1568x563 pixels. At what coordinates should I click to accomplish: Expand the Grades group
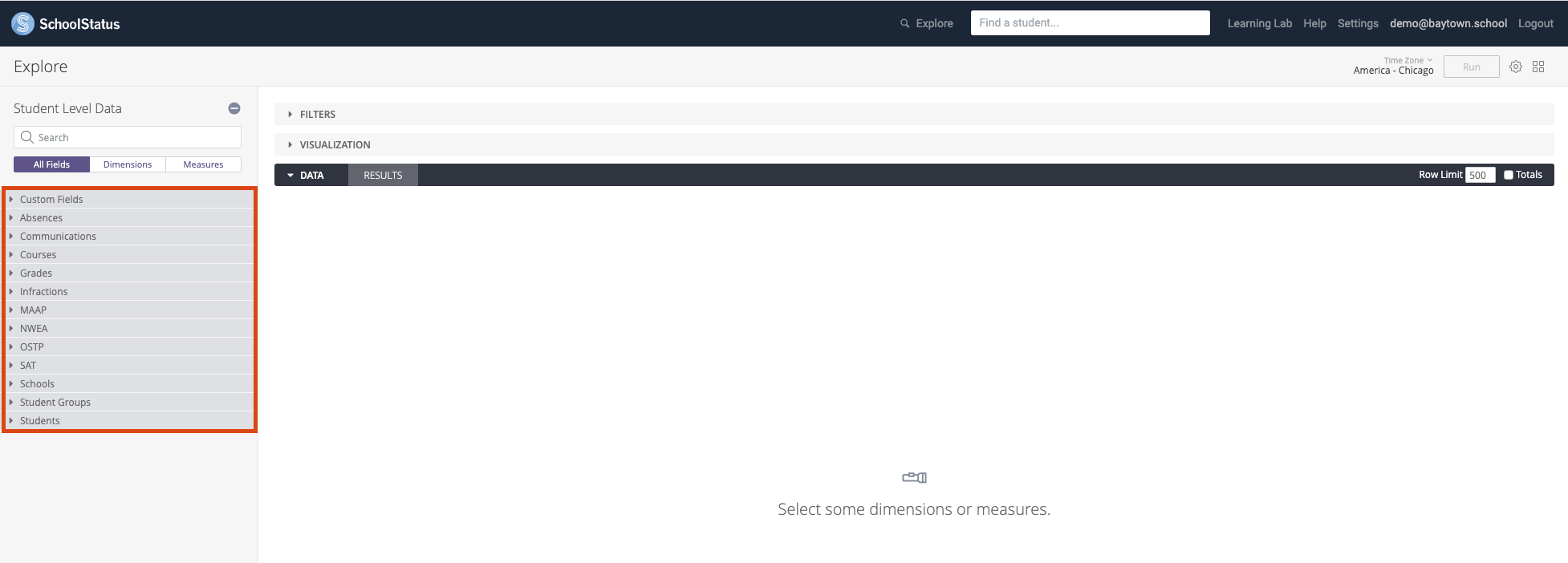click(x=129, y=273)
